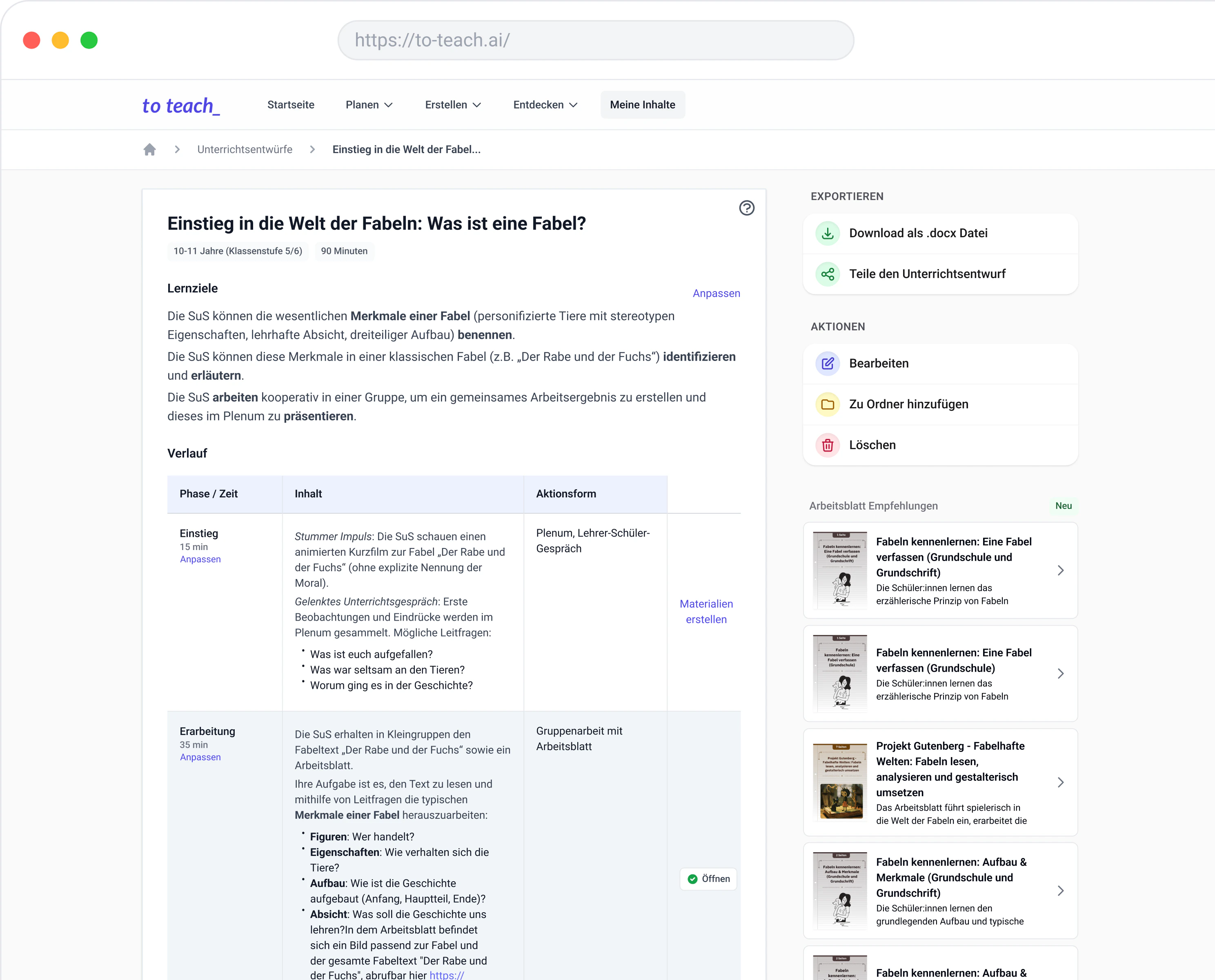Click the red trash icon
The image size is (1215, 980).
click(x=827, y=445)
